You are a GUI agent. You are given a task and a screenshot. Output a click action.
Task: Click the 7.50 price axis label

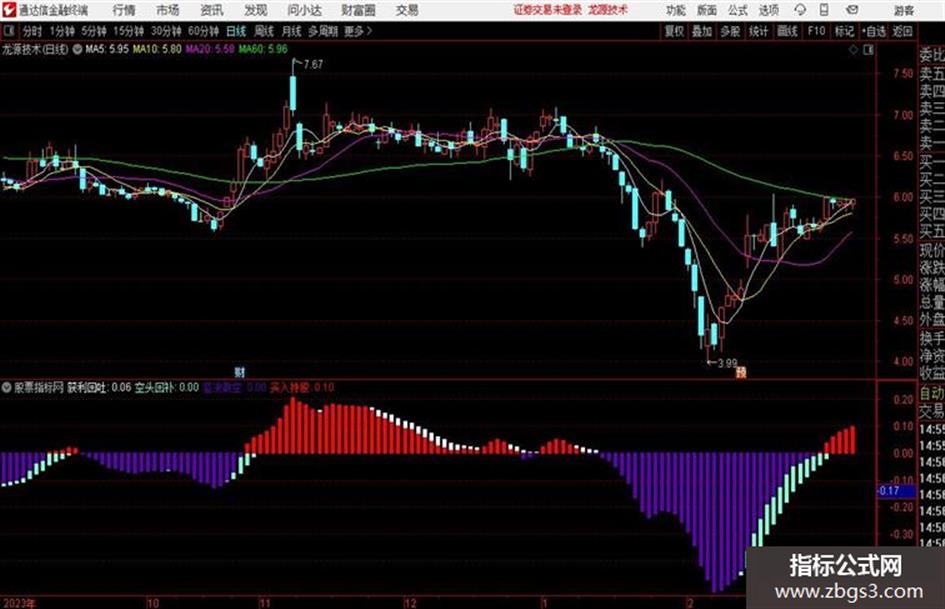(903, 73)
